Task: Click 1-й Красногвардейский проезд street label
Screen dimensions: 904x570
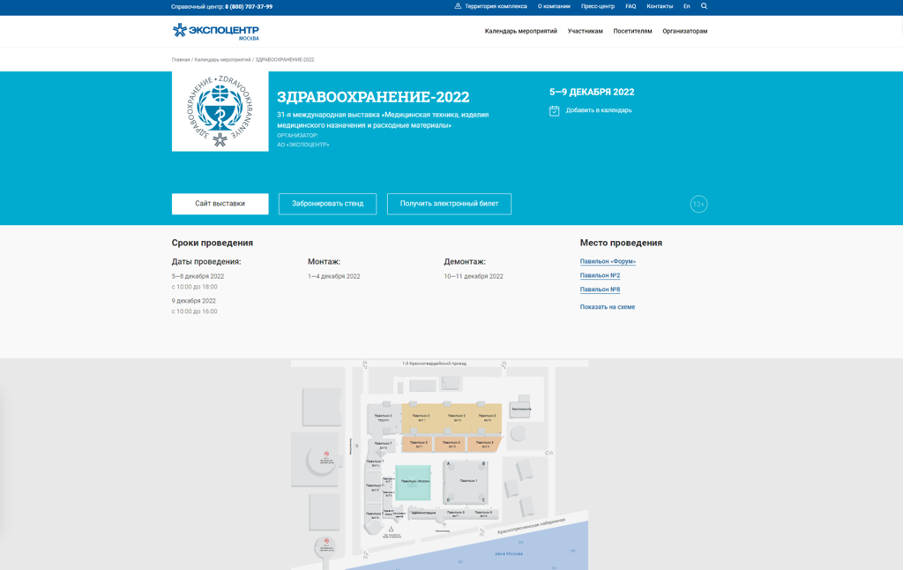Action: (434, 364)
